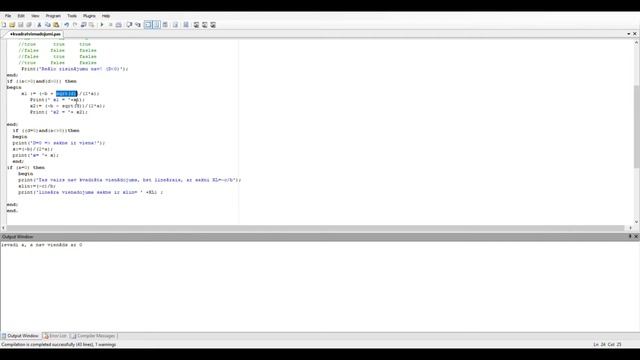This screenshot has width=640, height=360.
Task: Open the File menu
Action: click(x=8, y=16)
